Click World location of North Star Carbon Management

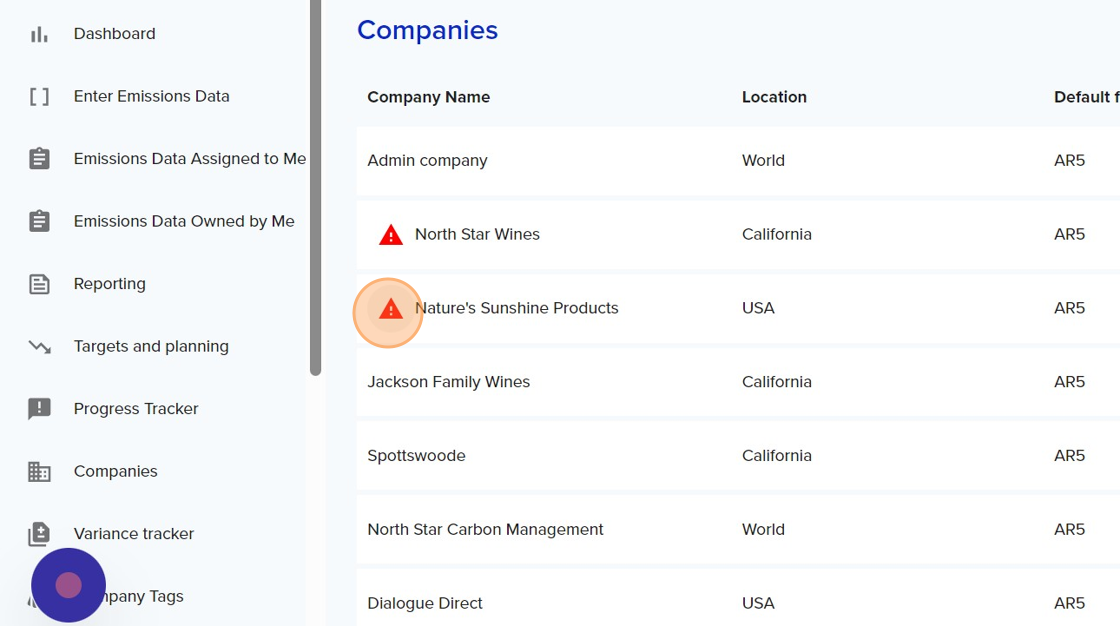tap(763, 530)
